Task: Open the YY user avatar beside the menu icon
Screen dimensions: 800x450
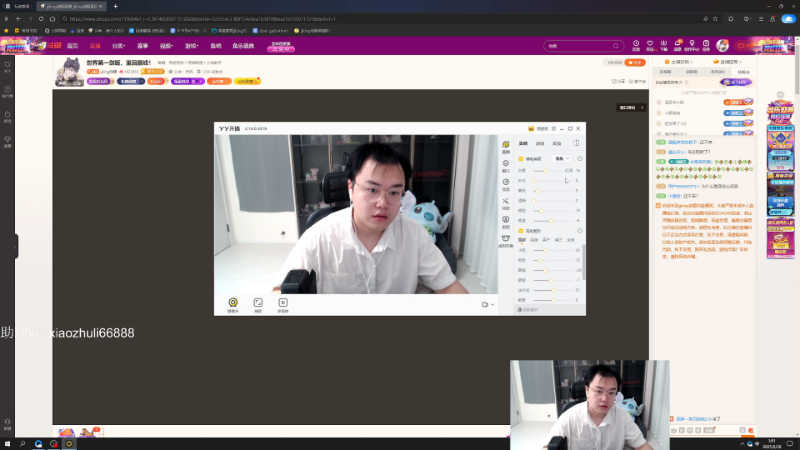Action: click(x=531, y=129)
